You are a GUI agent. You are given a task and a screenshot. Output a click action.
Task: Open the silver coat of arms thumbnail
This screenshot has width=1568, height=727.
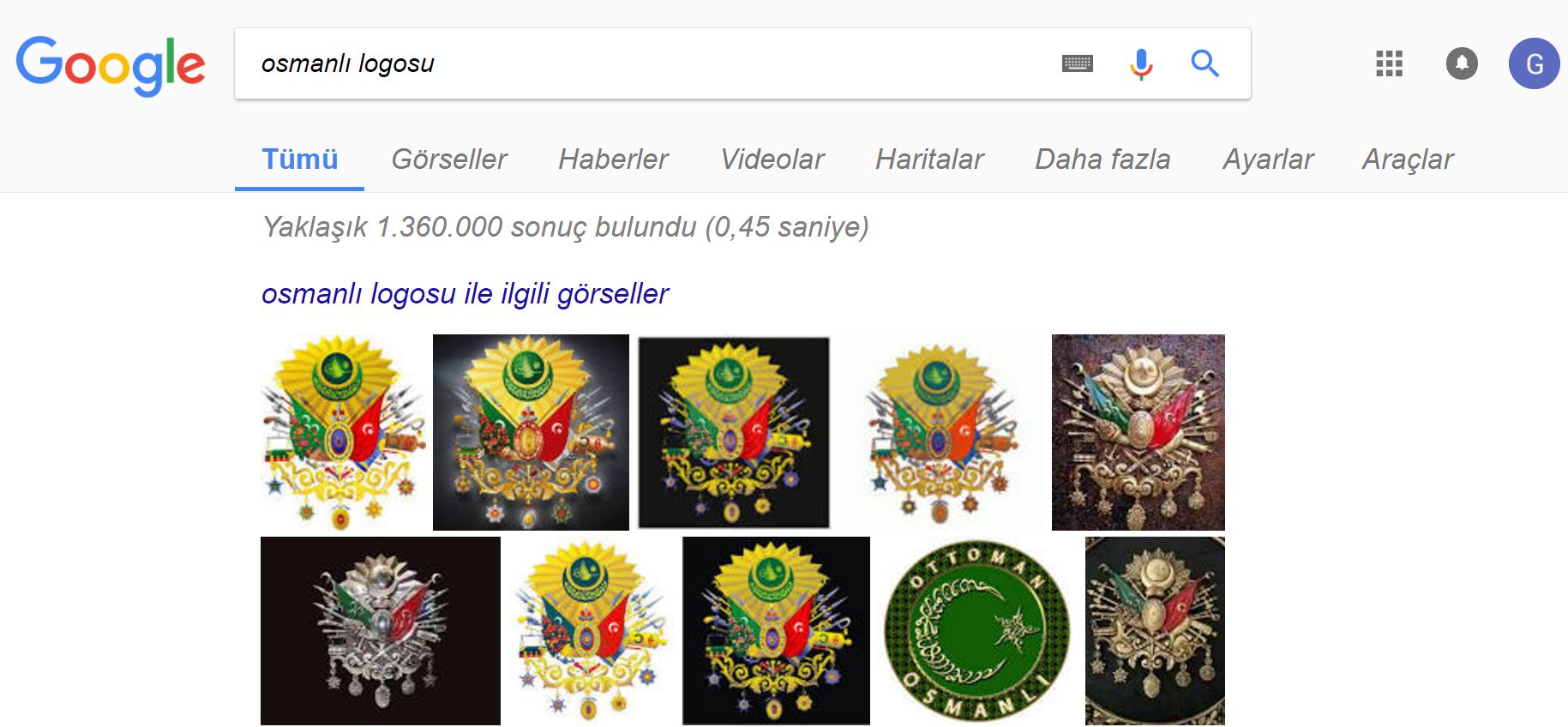click(x=381, y=631)
